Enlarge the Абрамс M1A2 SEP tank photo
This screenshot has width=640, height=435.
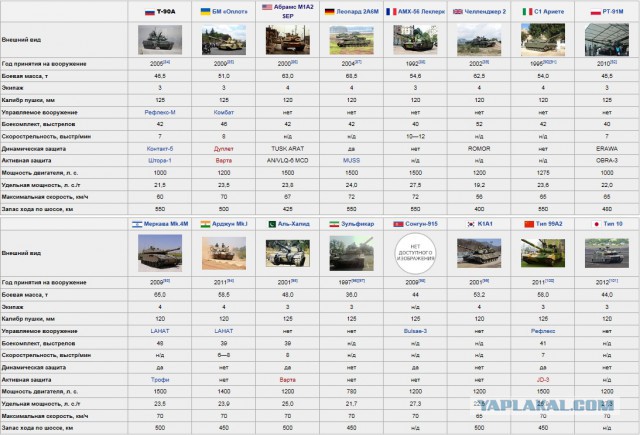(x=288, y=40)
